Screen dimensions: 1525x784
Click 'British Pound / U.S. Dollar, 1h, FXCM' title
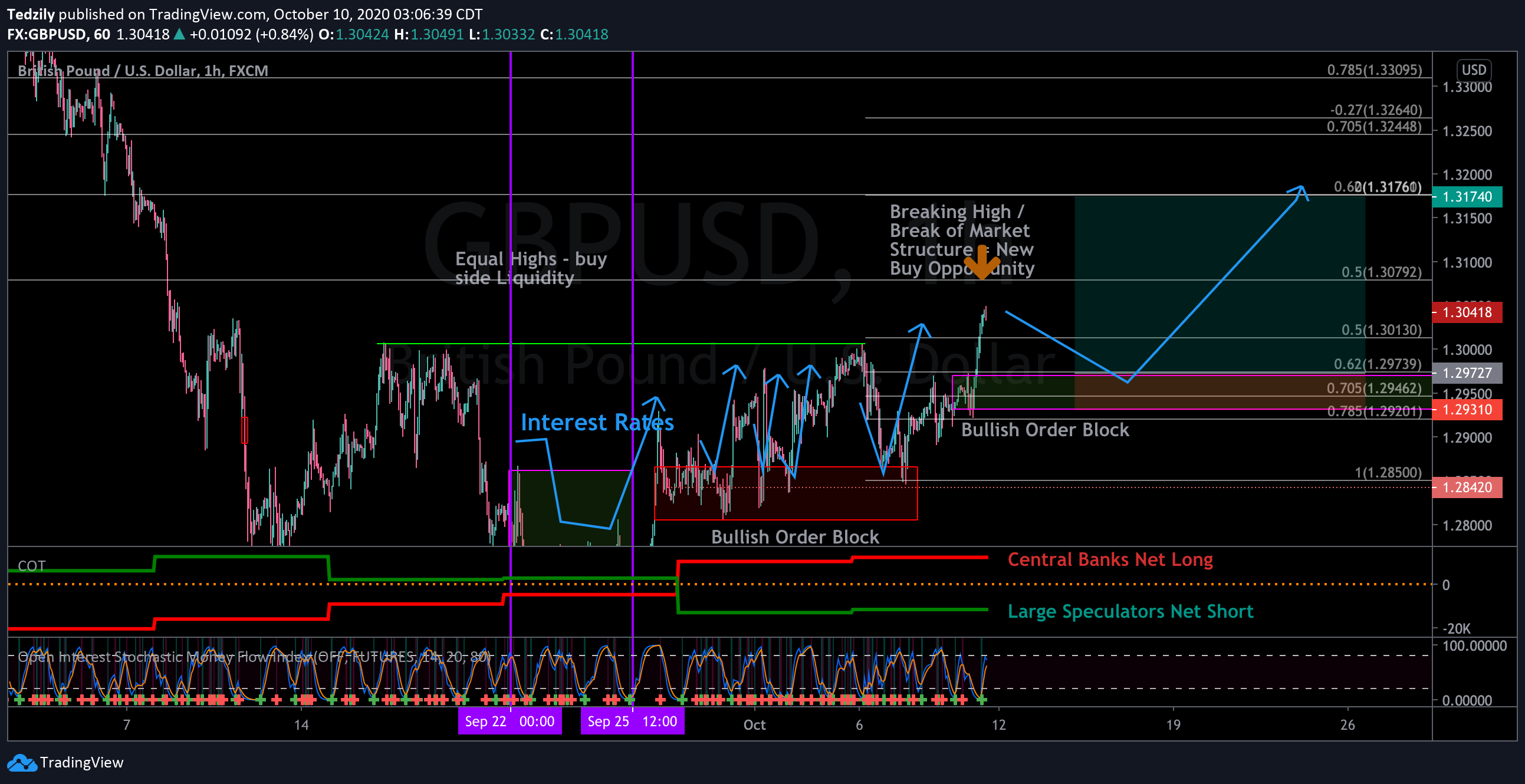point(143,71)
